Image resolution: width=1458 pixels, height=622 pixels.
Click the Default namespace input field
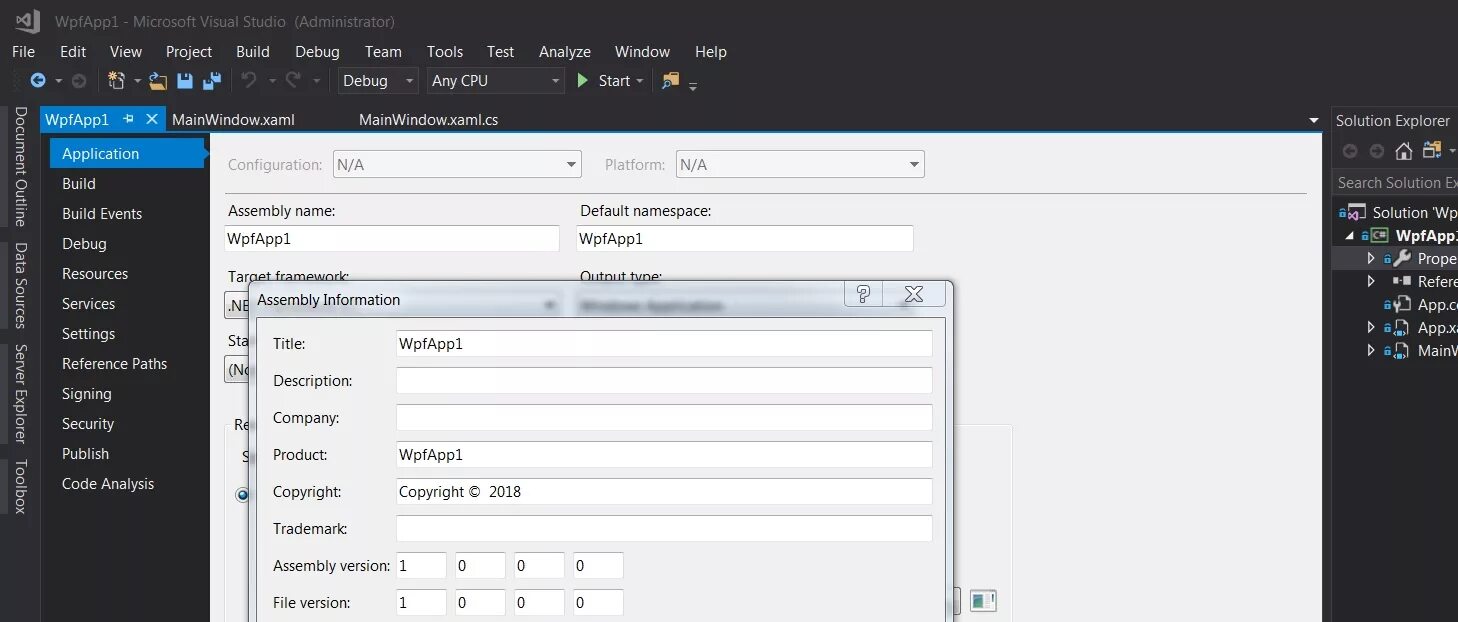tap(745, 238)
